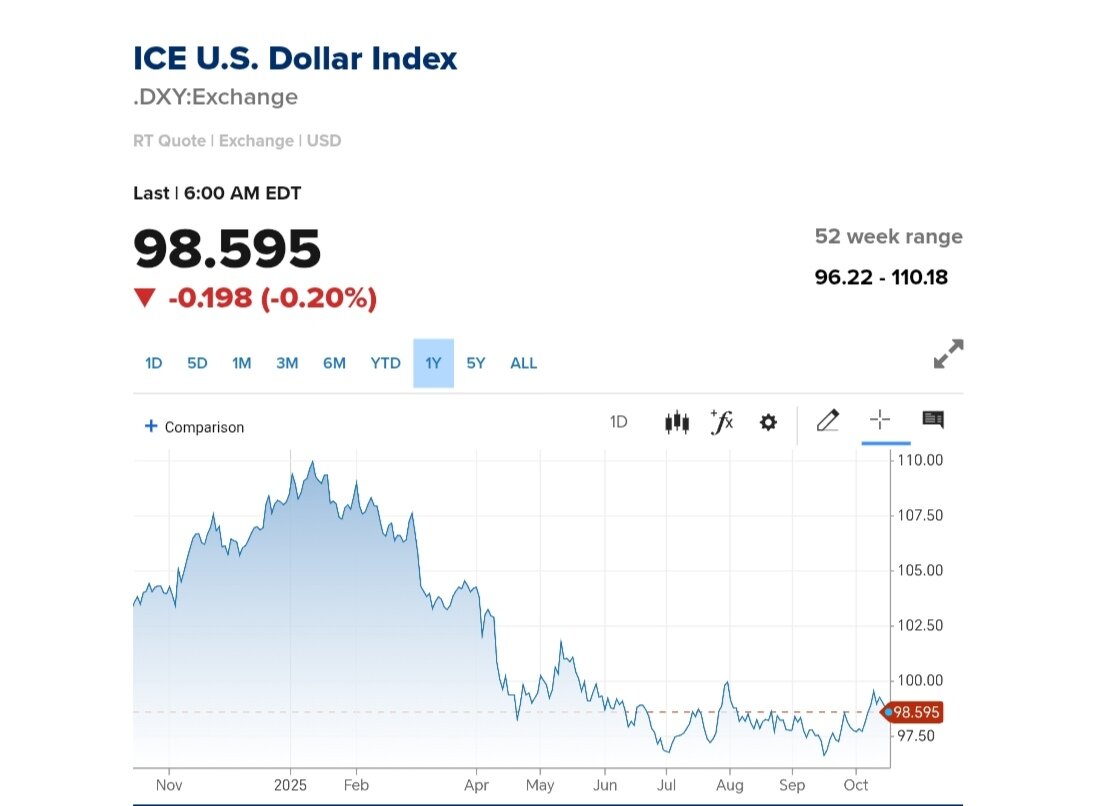Click the 98.595 current price marker
Viewport: 1094px width, 806px height.
[x=915, y=712]
